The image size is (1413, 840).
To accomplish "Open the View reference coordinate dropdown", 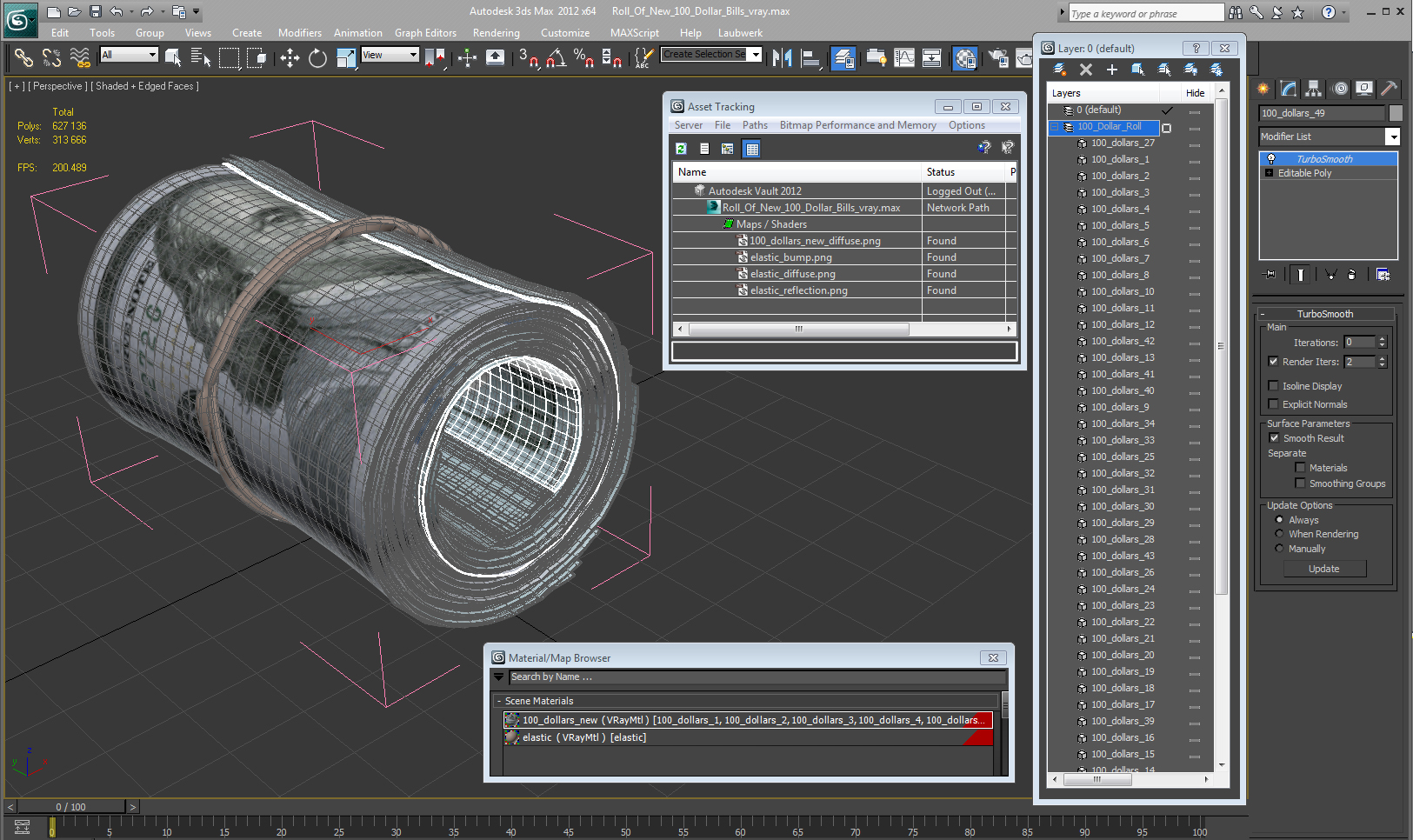I will click(x=413, y=55).
